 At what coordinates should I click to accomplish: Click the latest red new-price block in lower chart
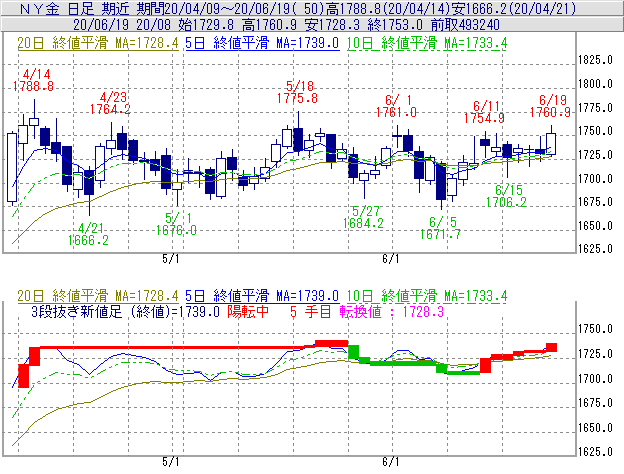[552, 347]
